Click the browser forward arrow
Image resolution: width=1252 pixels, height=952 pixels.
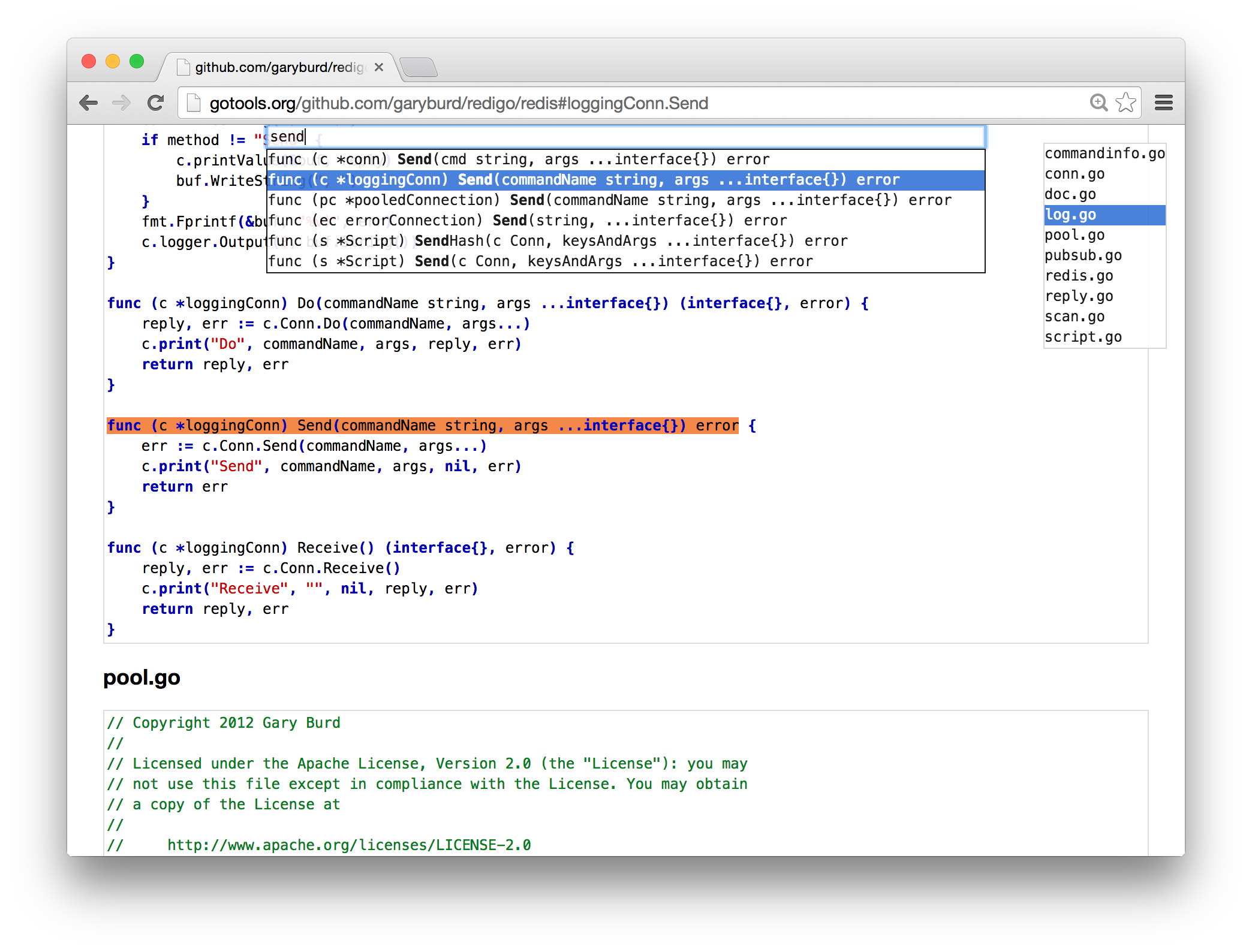click(x=122, y=103)
